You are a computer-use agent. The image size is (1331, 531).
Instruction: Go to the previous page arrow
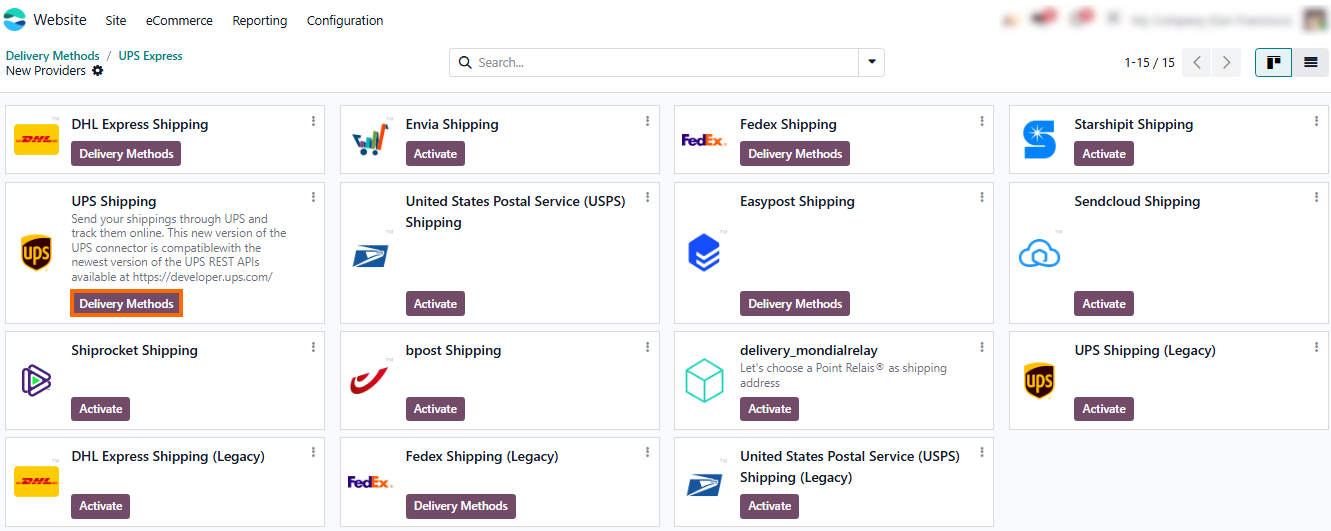[x=1197, y=62]
